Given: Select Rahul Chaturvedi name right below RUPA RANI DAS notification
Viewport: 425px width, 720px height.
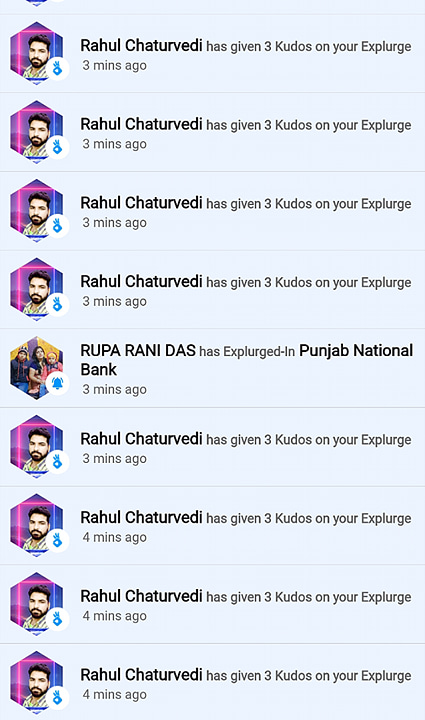Looking at the screenshot, I should pyautogui.click(x=141, y=439).
